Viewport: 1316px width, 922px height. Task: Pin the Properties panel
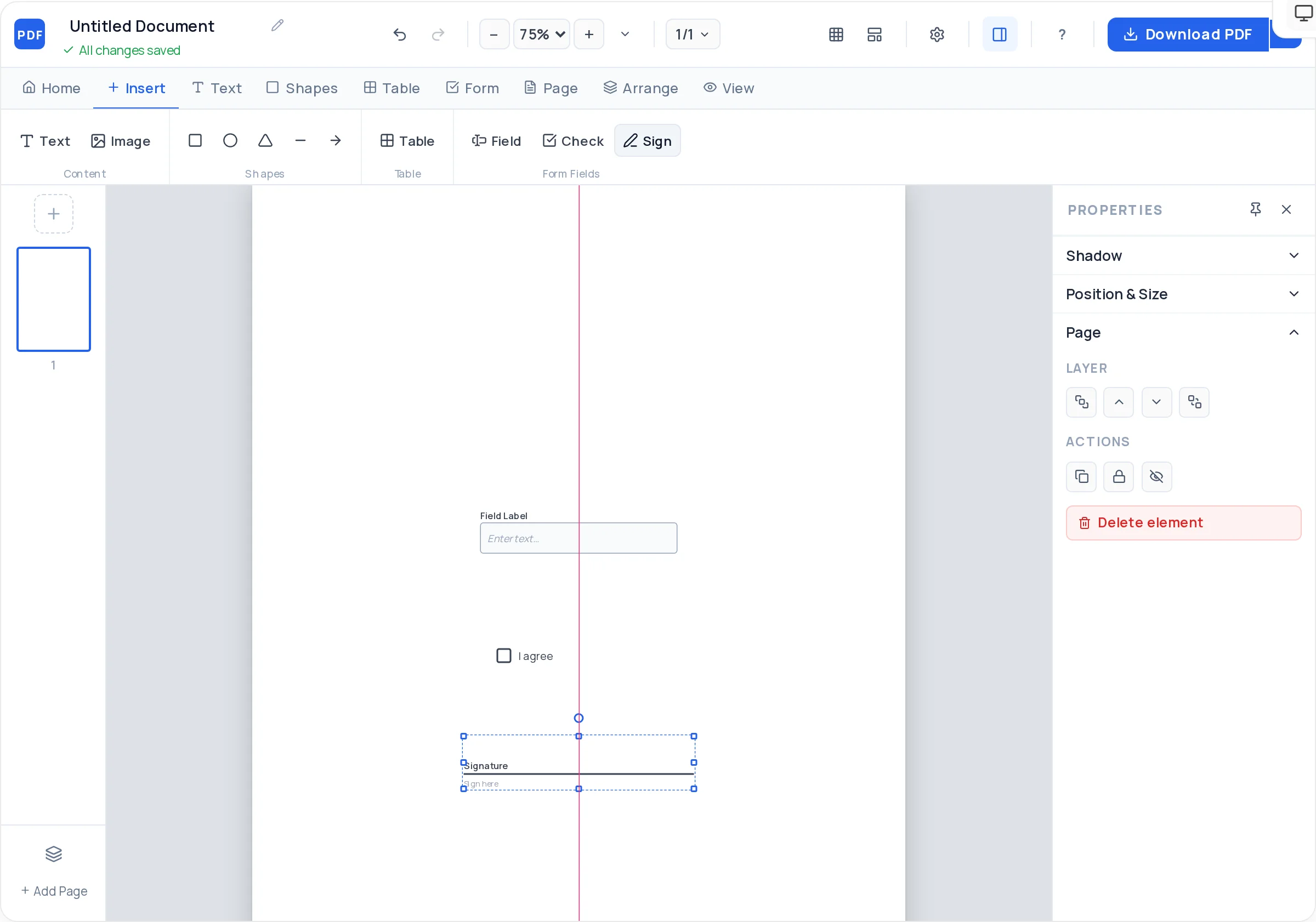[x=1255, y=210]
